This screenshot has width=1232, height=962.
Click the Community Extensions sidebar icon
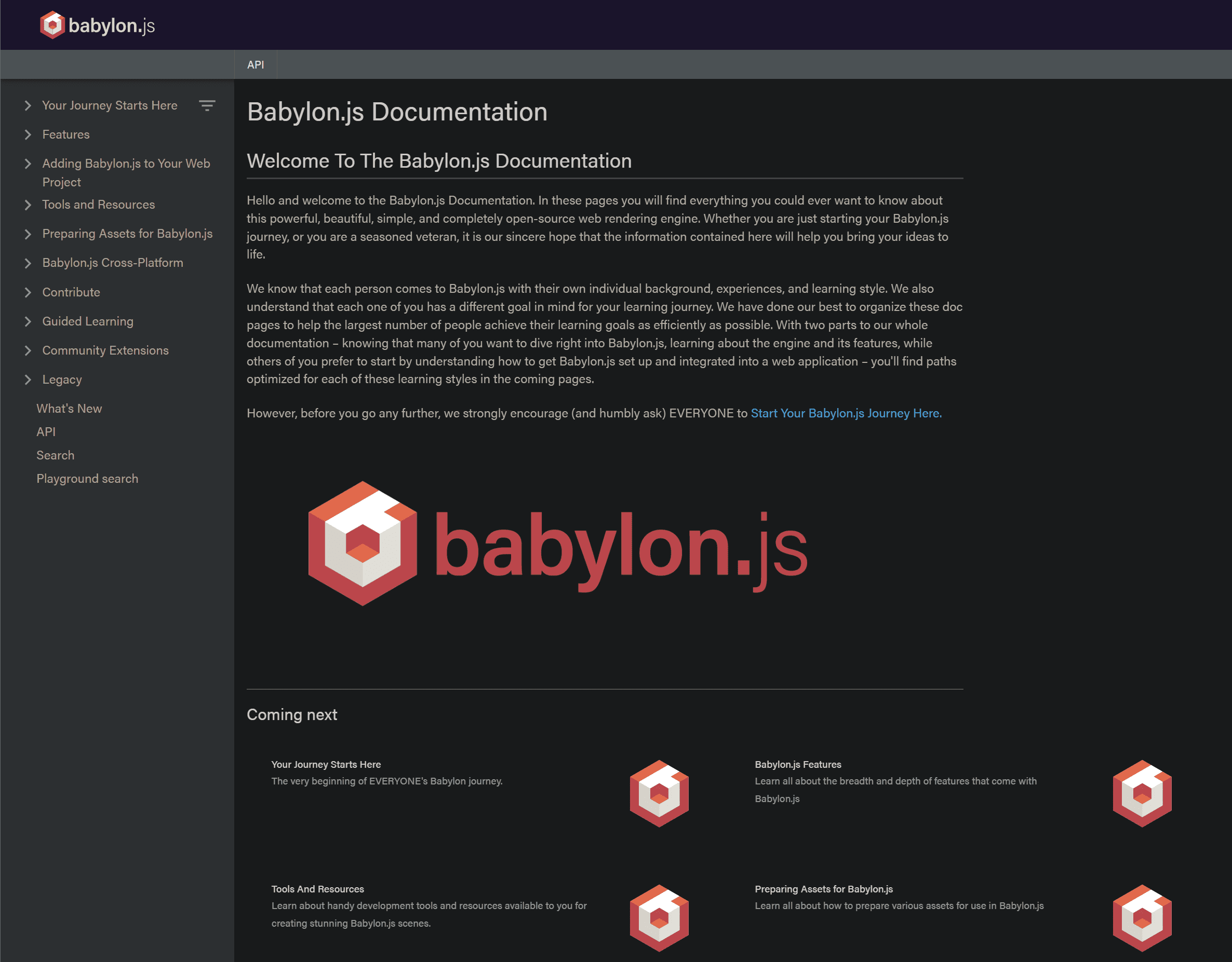pos(27,350)
